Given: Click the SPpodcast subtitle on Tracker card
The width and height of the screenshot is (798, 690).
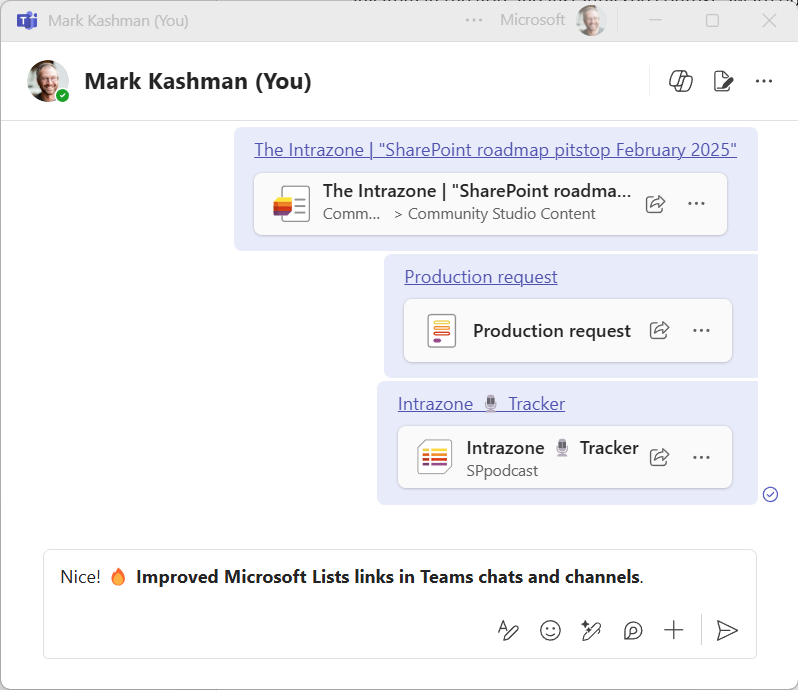Looking at the screenshot, I should 502,471.
